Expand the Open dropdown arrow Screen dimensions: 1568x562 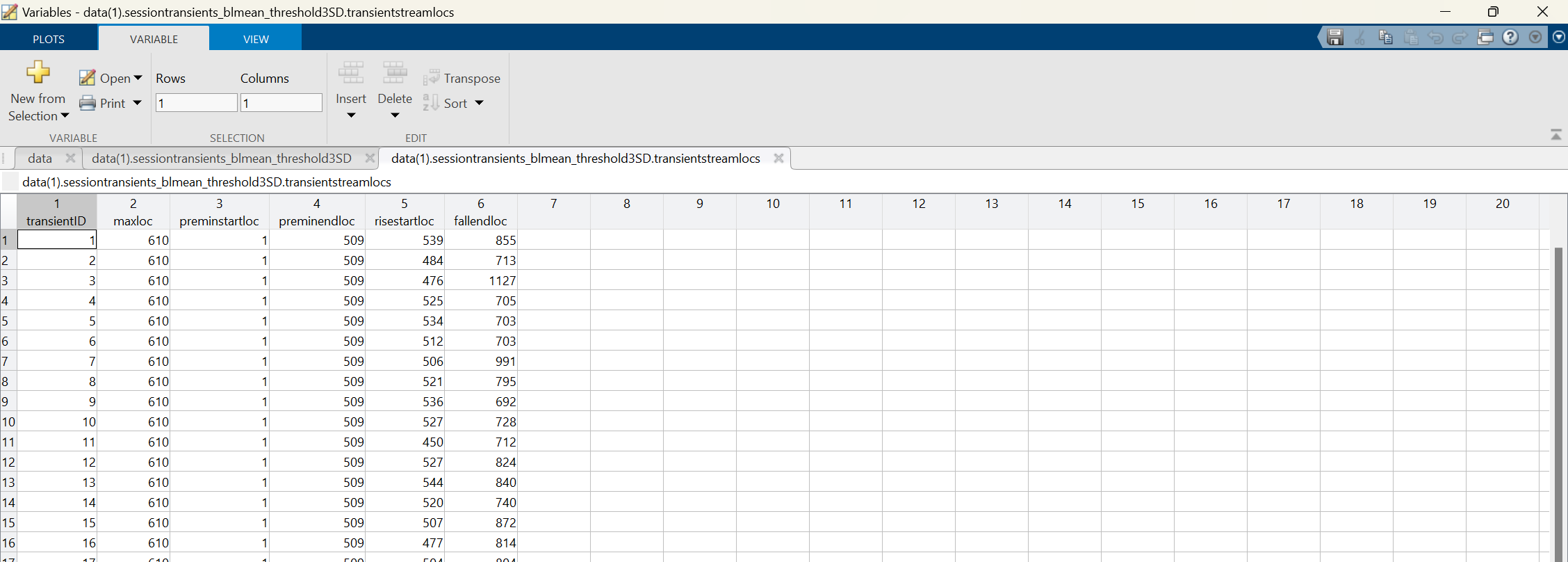pos(138,78)
